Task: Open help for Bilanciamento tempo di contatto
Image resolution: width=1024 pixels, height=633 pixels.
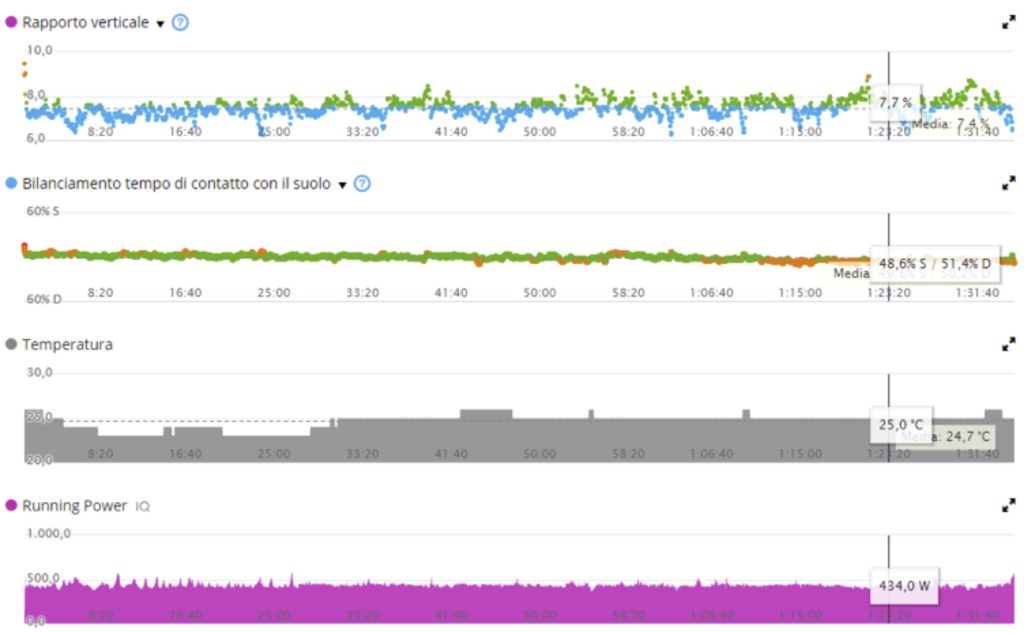Action: tap(362, 184)
